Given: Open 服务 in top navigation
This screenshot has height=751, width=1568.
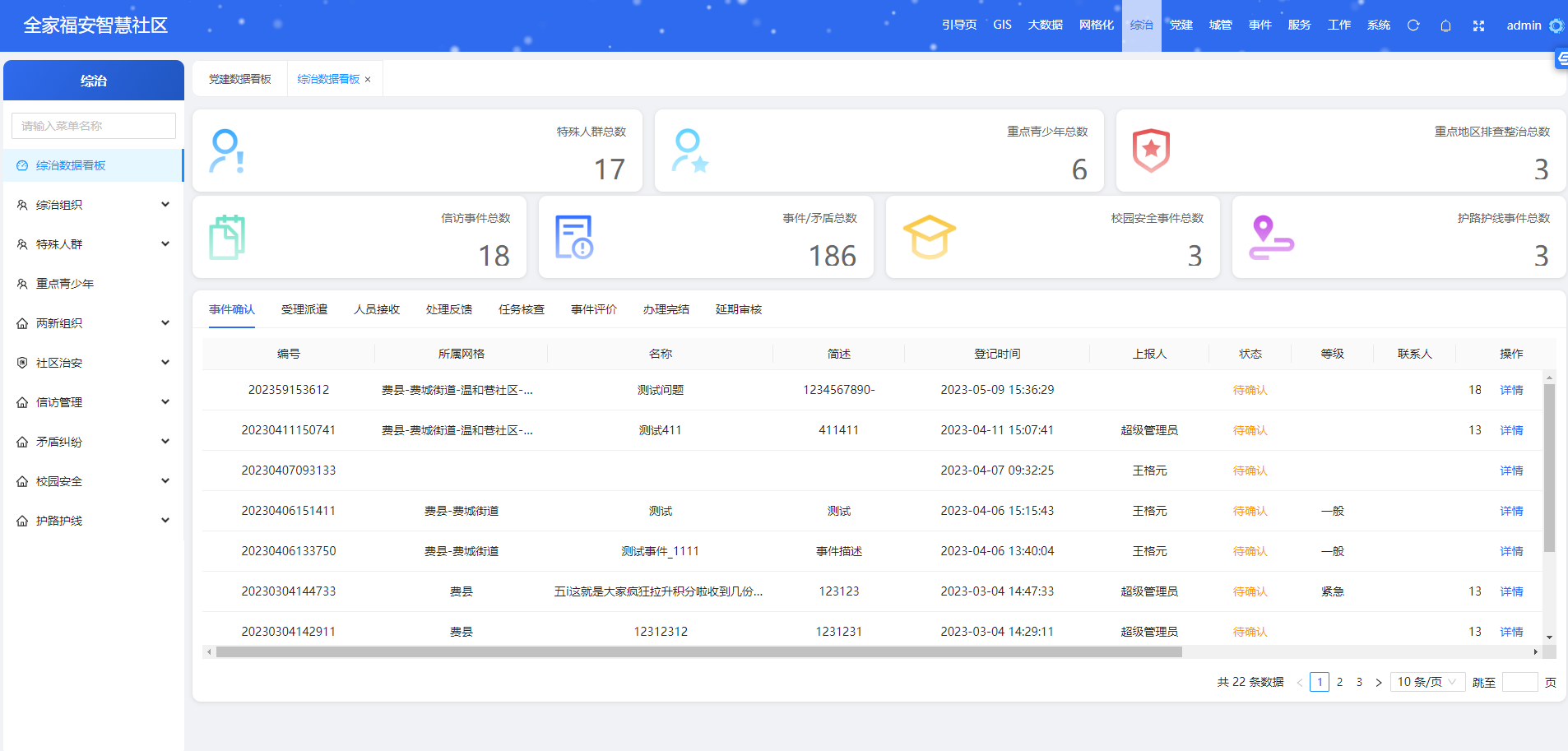Looking at the screenshot, I should pyautogui.click(x=1300, y=25).
